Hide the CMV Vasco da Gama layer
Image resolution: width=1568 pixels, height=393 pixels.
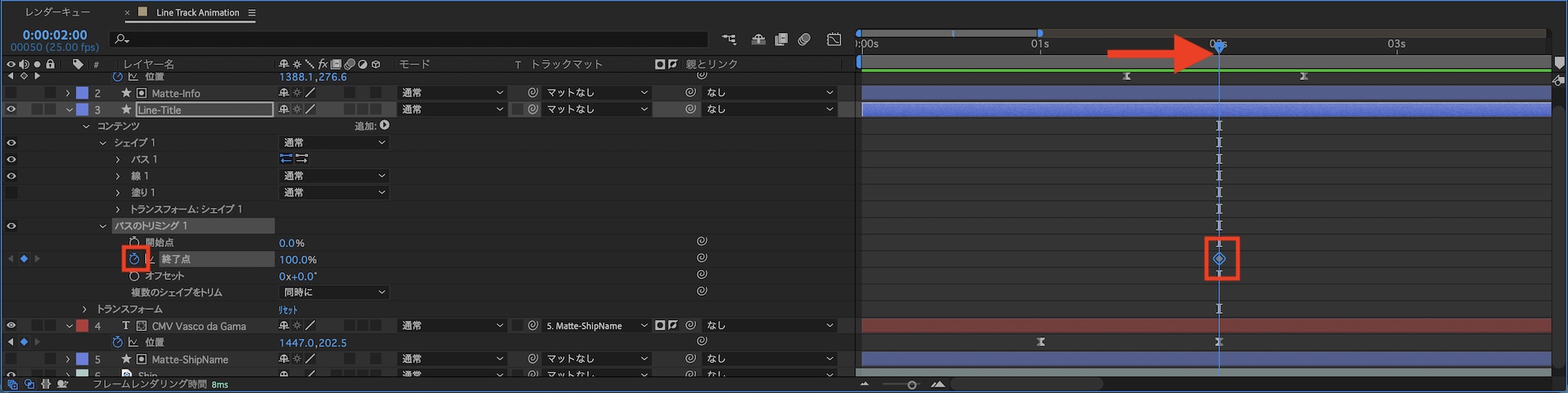pos(11,326)
